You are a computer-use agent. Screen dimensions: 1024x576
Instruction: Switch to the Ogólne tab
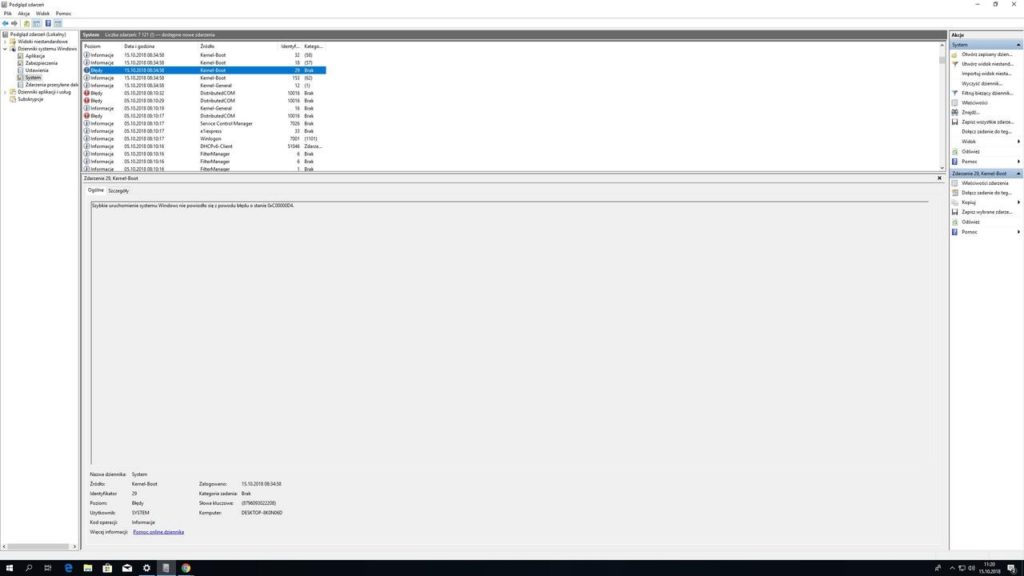pyautogui.click(x=96, y=190)
